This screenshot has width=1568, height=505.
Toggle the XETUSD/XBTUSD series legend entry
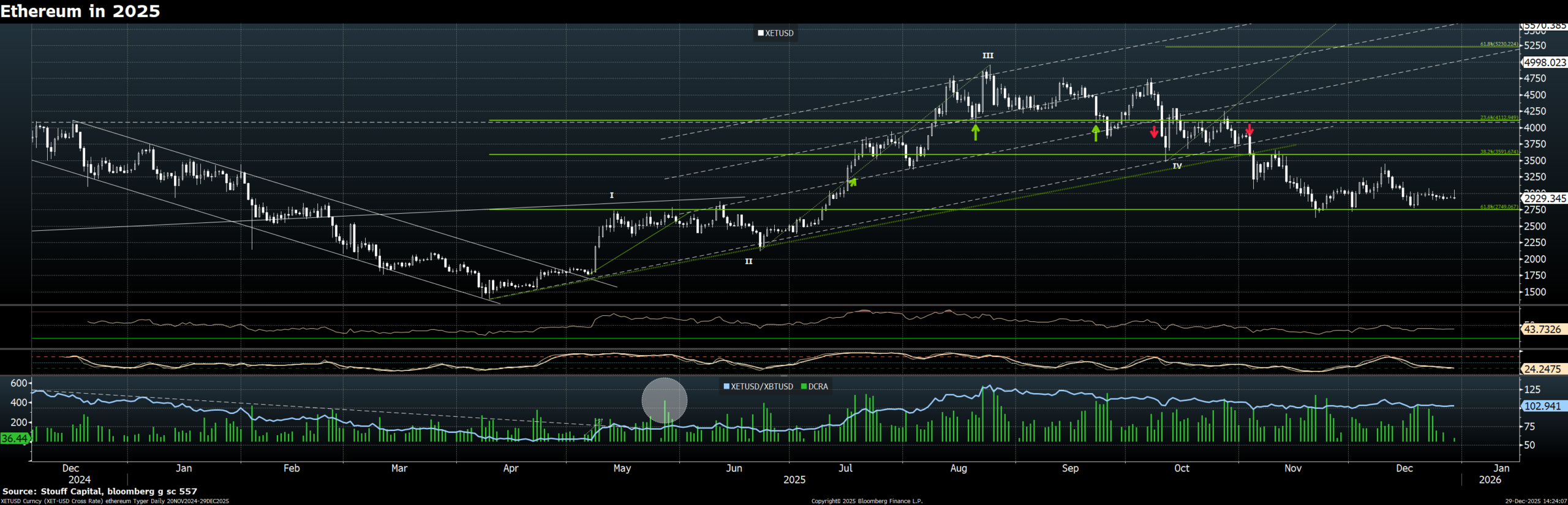pyautogui.click(x=758, y=387)
